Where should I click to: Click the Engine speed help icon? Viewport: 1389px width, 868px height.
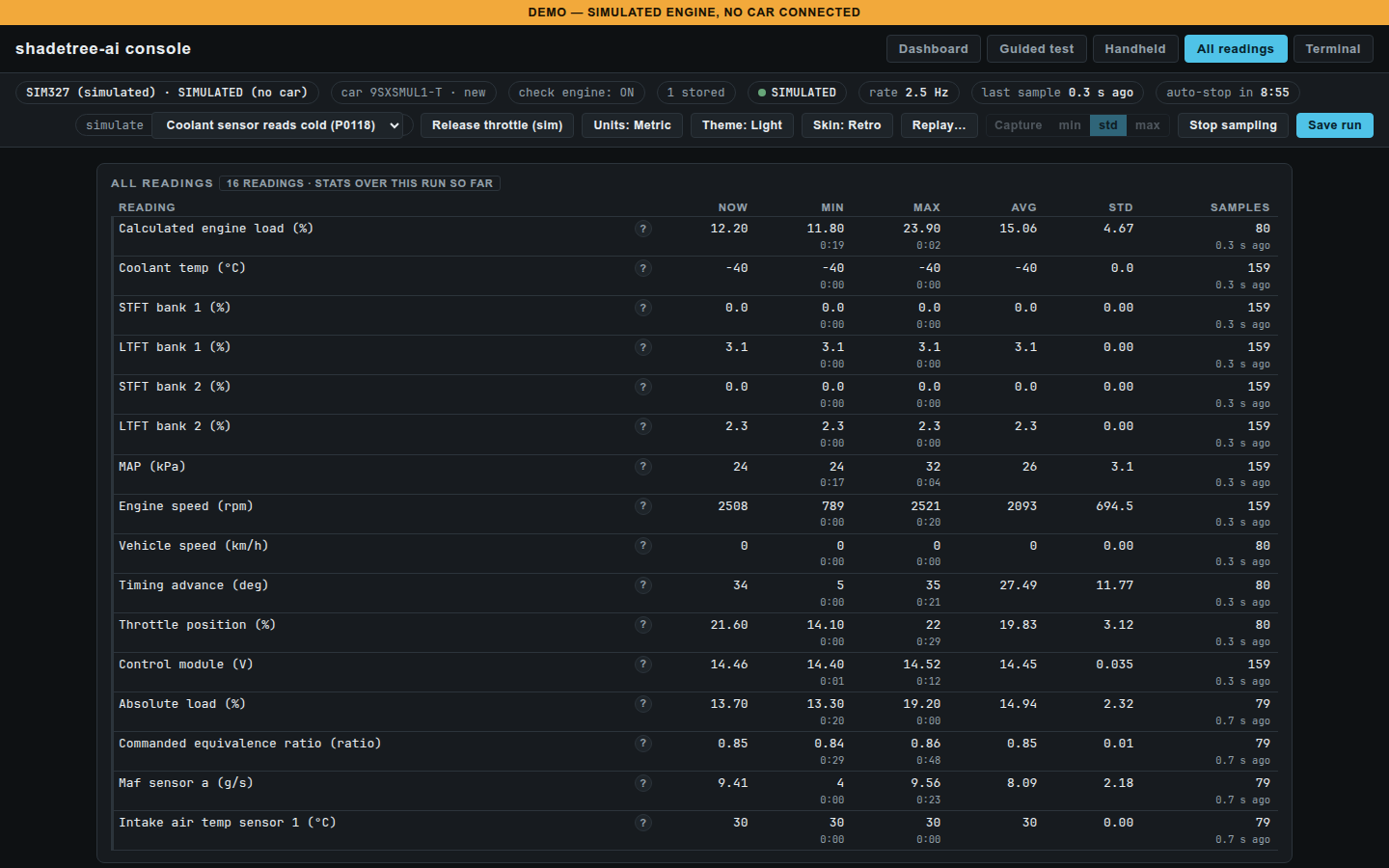pos(643,506)
